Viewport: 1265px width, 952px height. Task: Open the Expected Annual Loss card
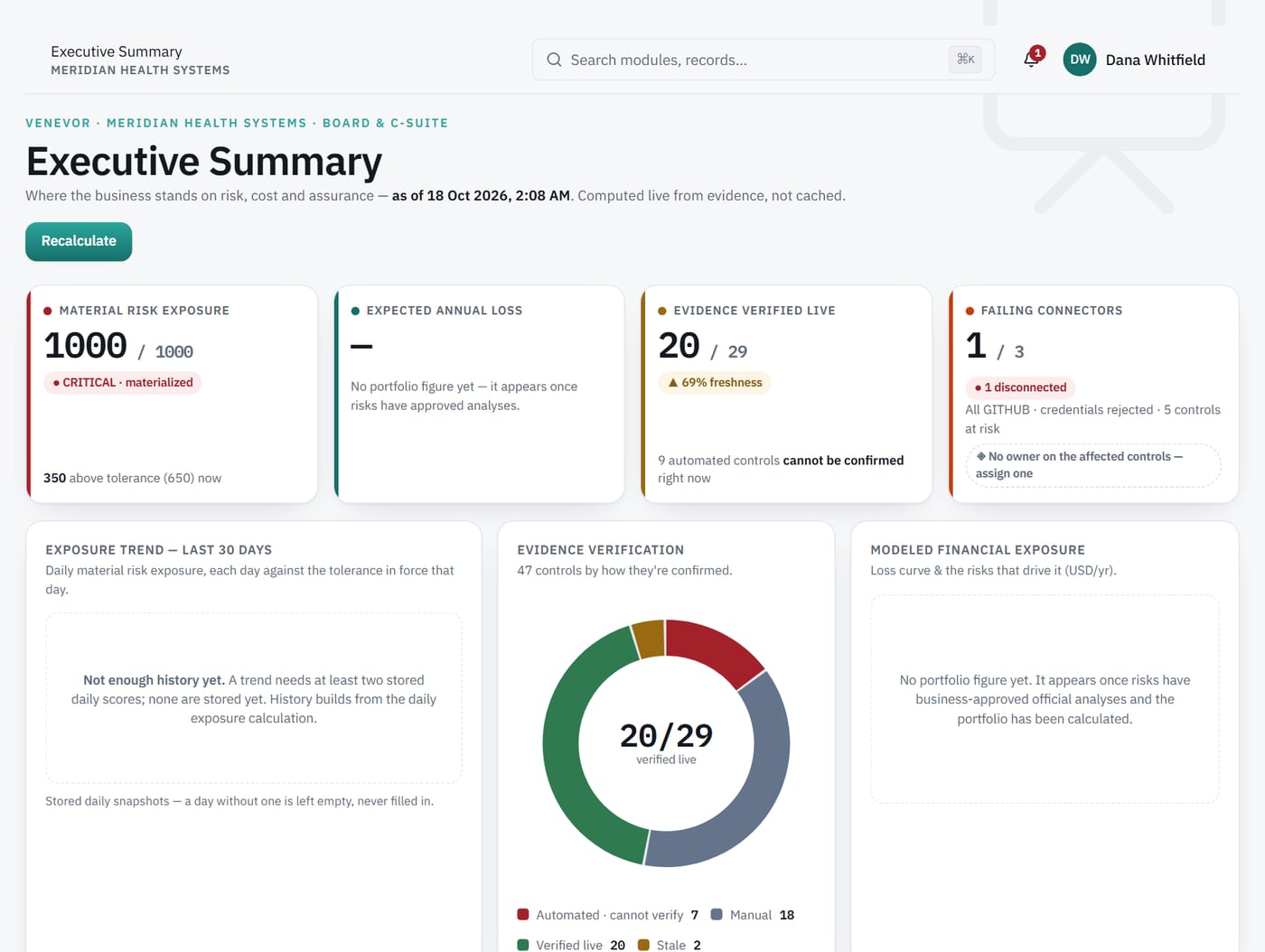click(x=479, y=394)
